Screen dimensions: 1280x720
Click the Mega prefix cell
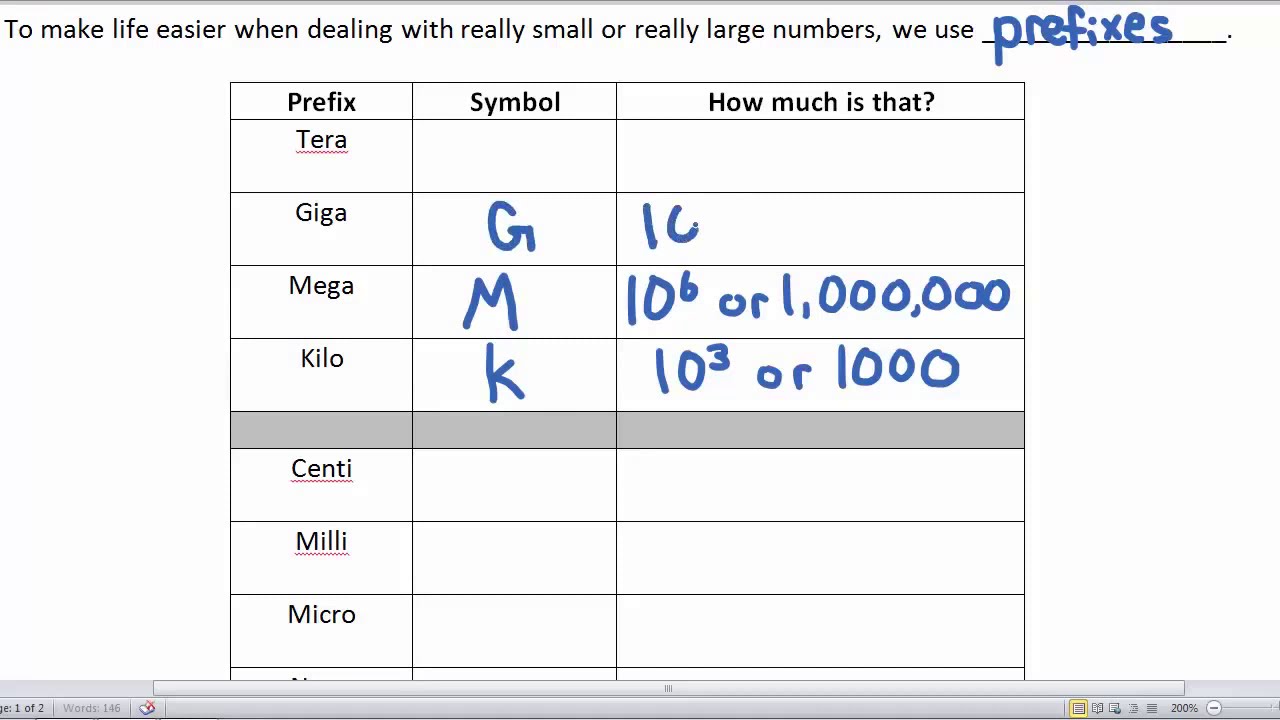pyautogui.click(x=321, y=302)
